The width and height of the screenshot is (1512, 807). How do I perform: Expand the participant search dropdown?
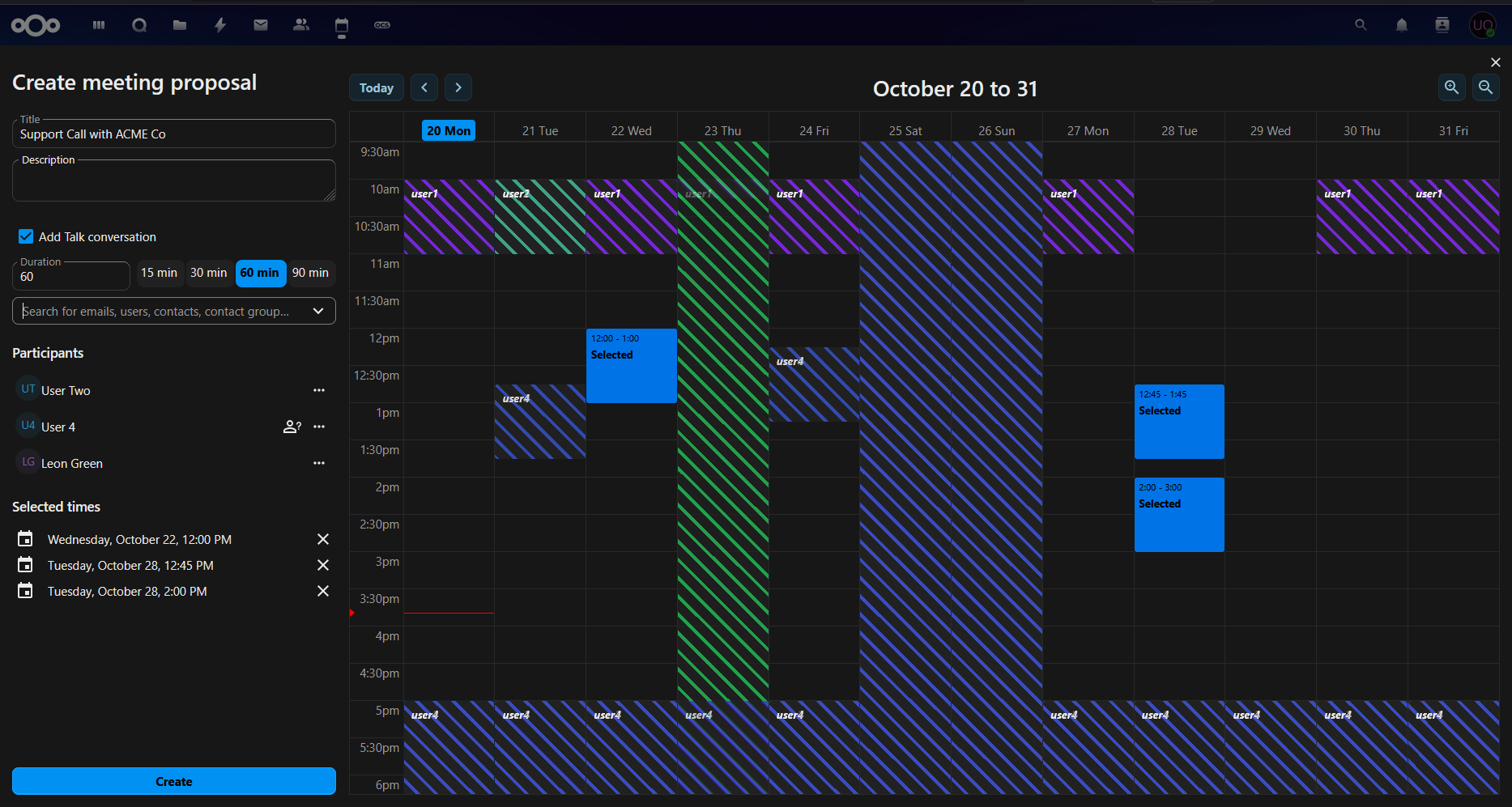pyautogui.click(x=318, y=311)
